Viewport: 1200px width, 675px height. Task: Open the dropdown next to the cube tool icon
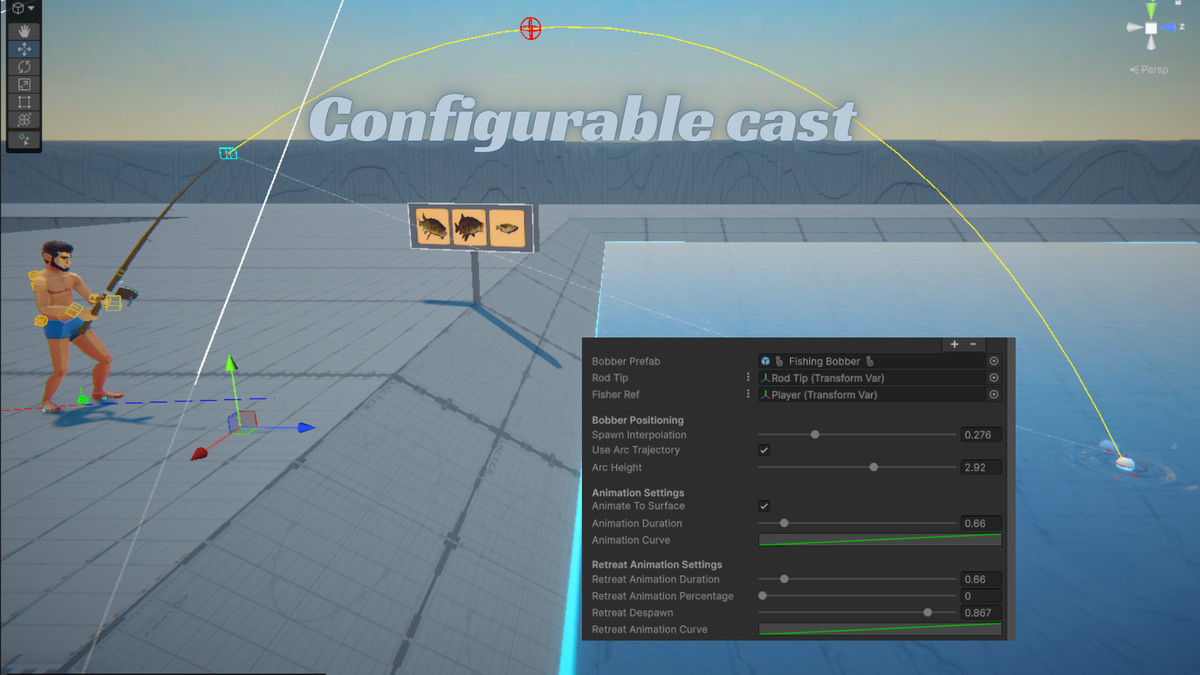coord(30,10)
